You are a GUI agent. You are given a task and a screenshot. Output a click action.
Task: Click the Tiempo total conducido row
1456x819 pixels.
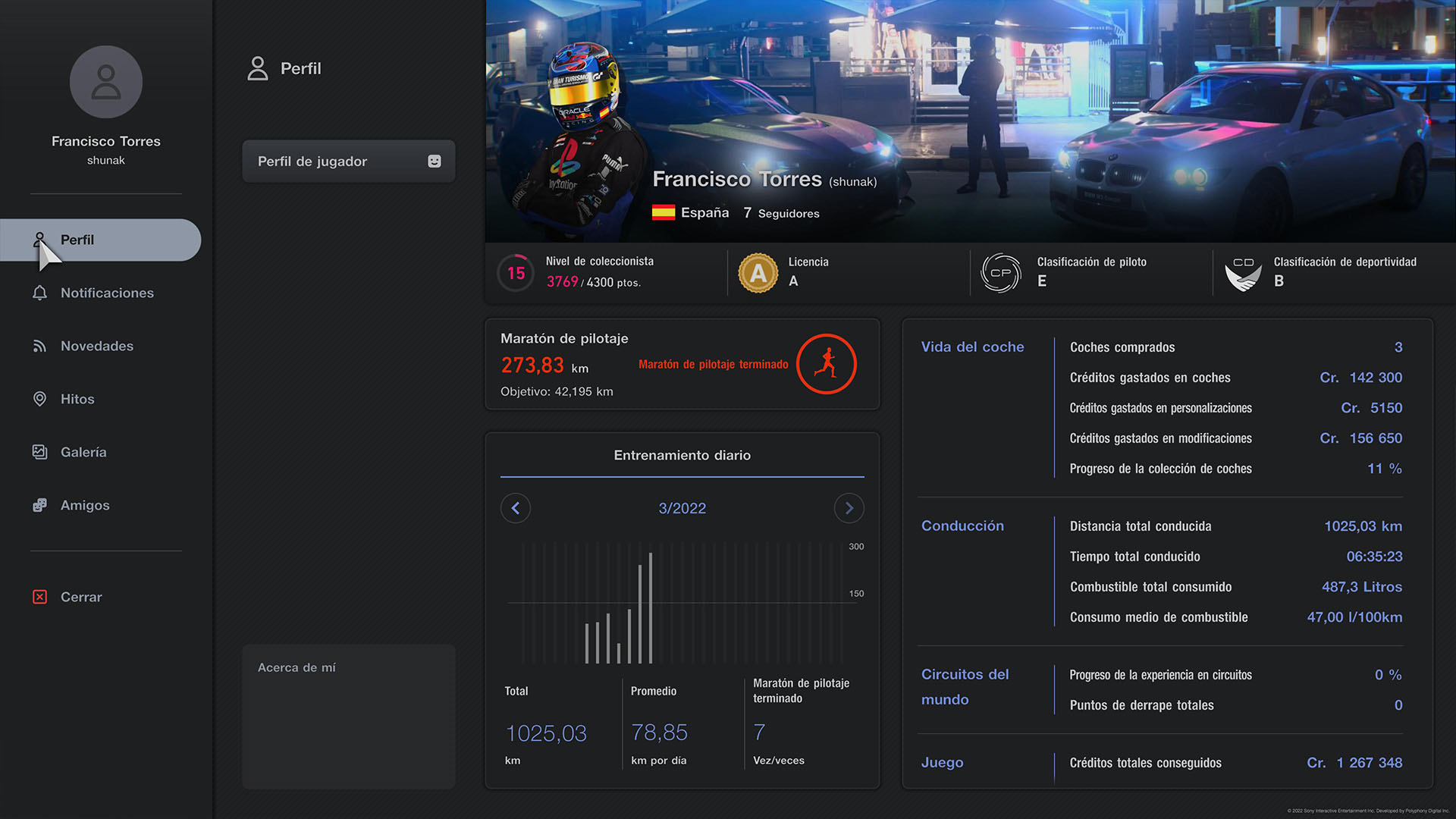1236,557
